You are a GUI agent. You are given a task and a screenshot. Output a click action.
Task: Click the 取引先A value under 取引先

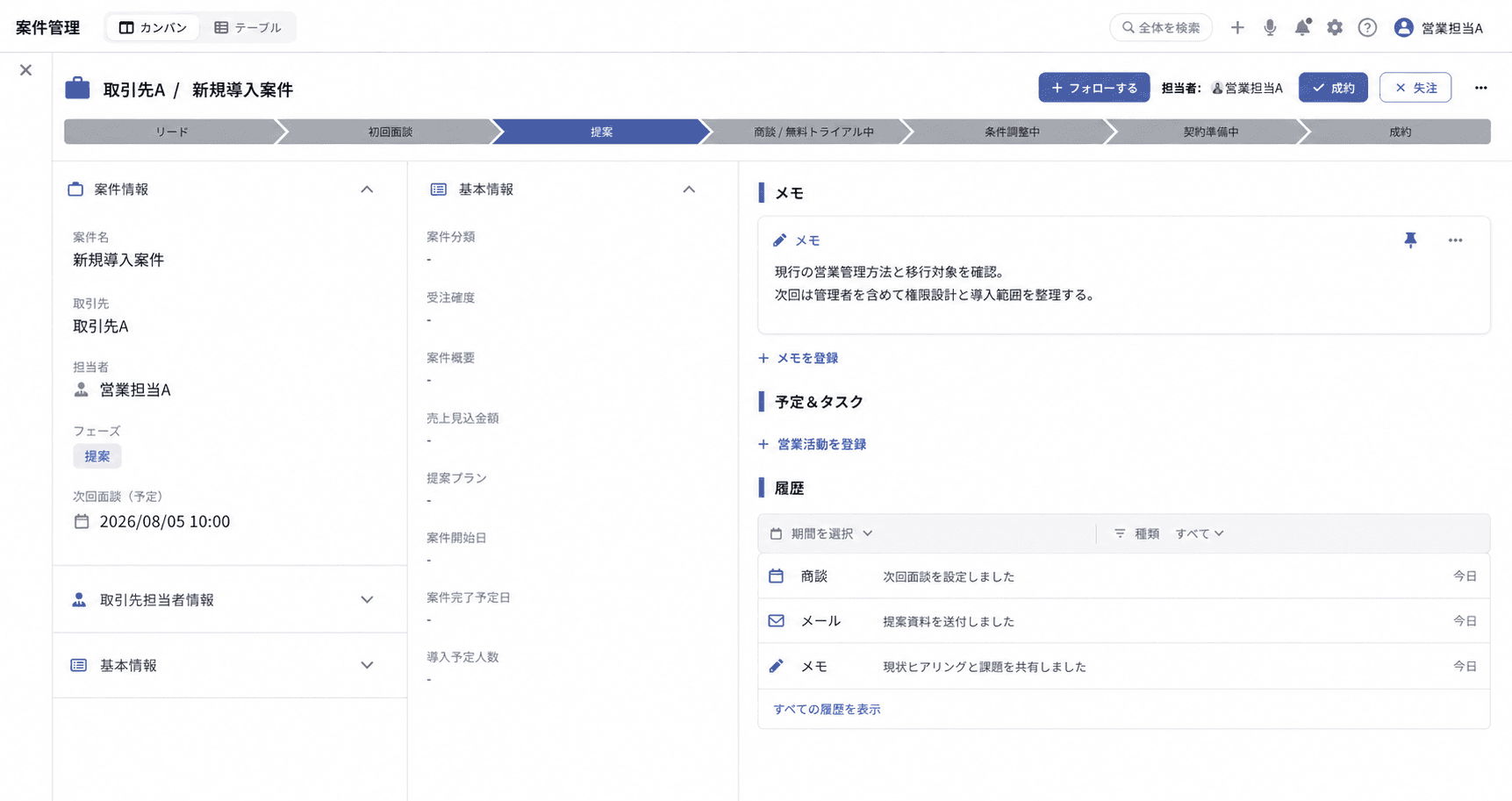101,326
